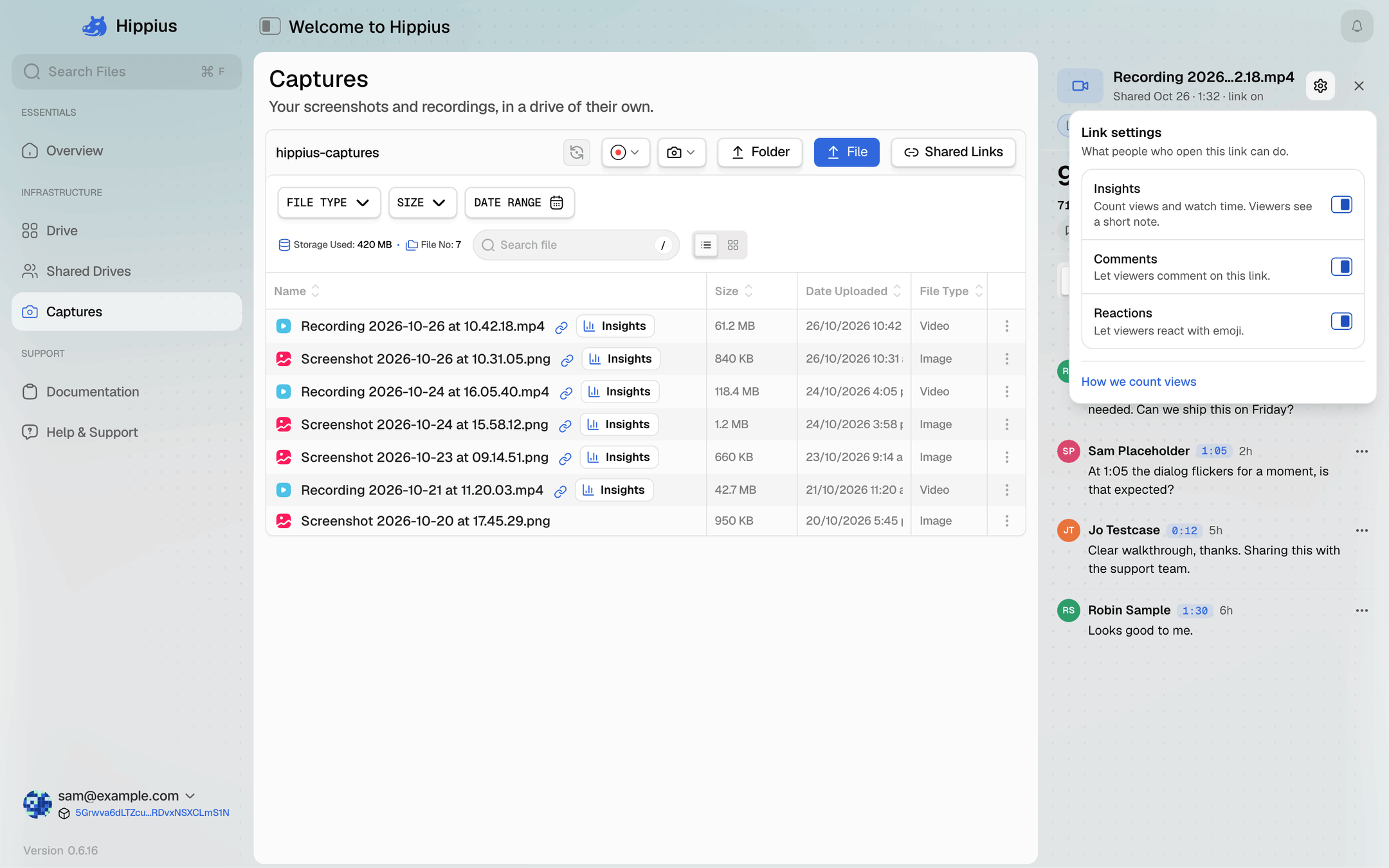Click link icon for Recording 16.05.40.mp4
The height and width of the screenshot is (868, 1389).
[566, 393]
